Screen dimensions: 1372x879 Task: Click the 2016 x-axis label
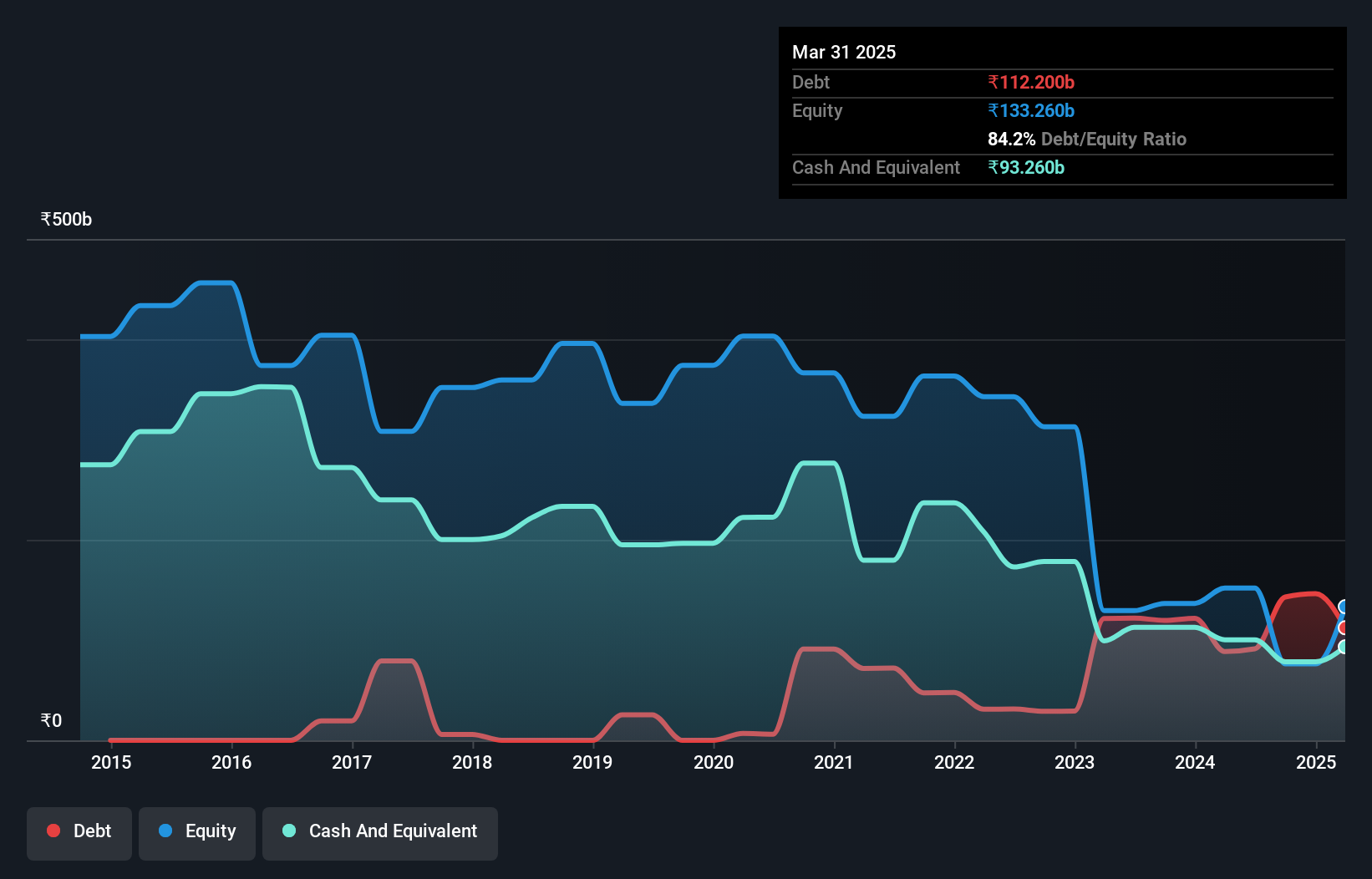[231, 762]
